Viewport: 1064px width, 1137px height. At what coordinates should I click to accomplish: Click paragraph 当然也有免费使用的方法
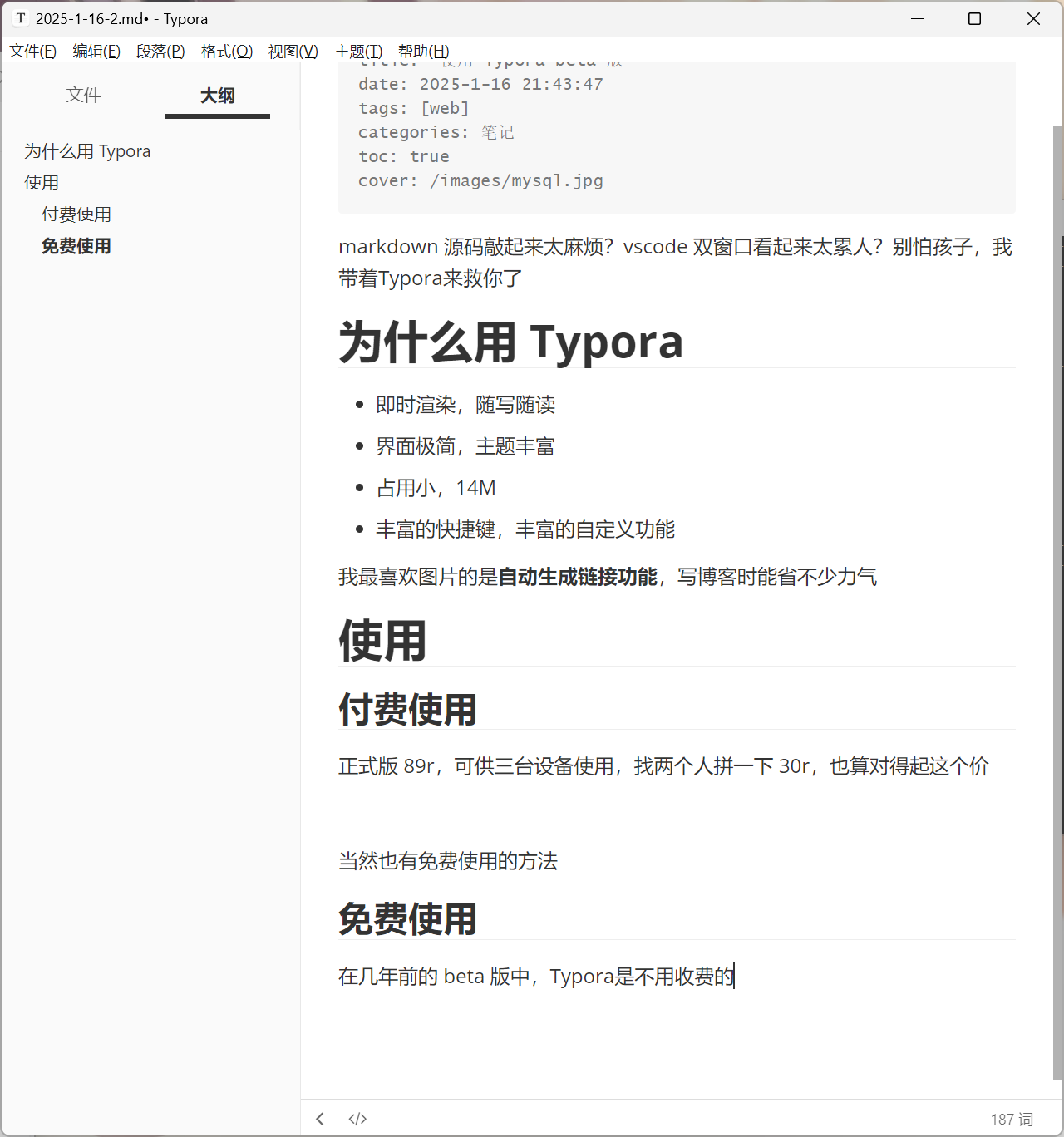click(448, 861)
